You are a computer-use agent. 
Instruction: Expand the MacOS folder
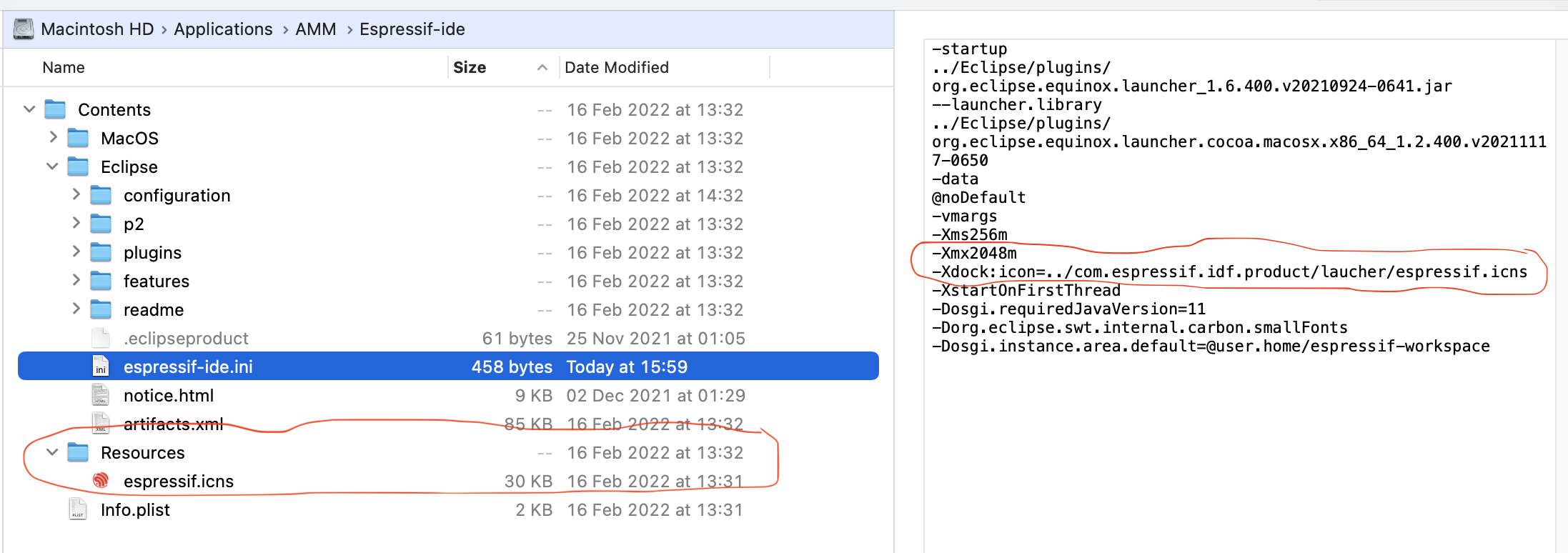(54, 137)
